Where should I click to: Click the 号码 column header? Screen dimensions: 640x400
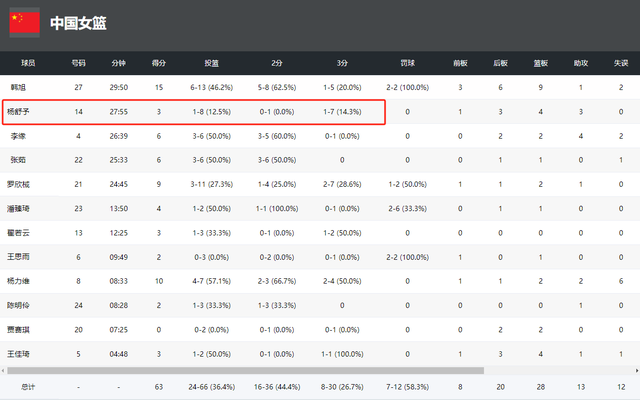[x=79, y=63]
